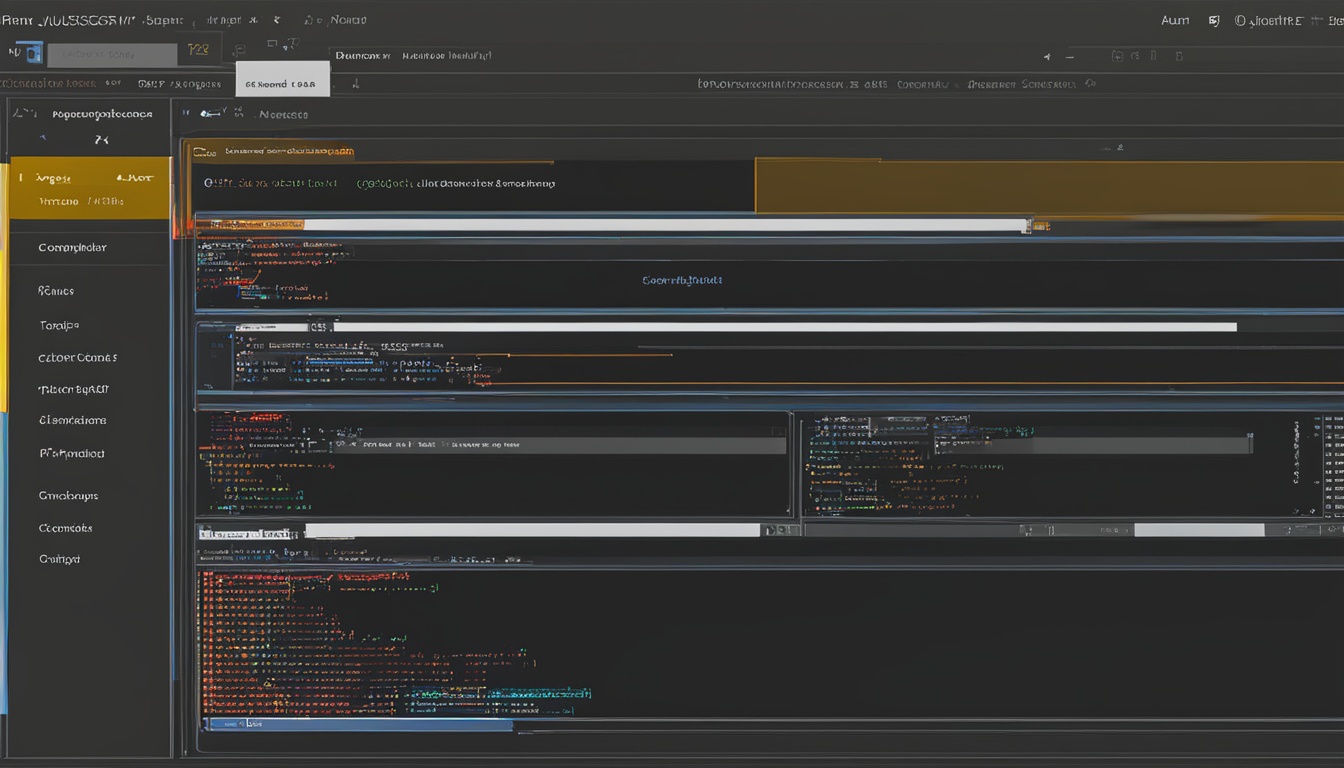Click the "Aum" label in the top-right header
This screenshot has height=768, width=1344.
click(1175, 20)
